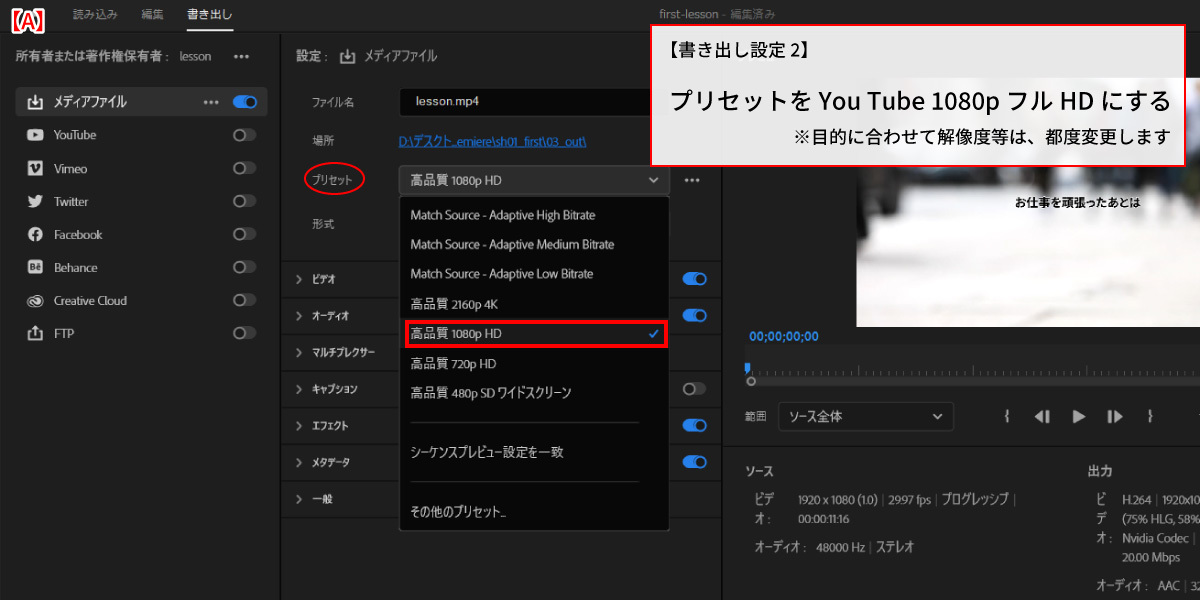
Task: Expand the ビデオ settings section
Action: [298, 279]
